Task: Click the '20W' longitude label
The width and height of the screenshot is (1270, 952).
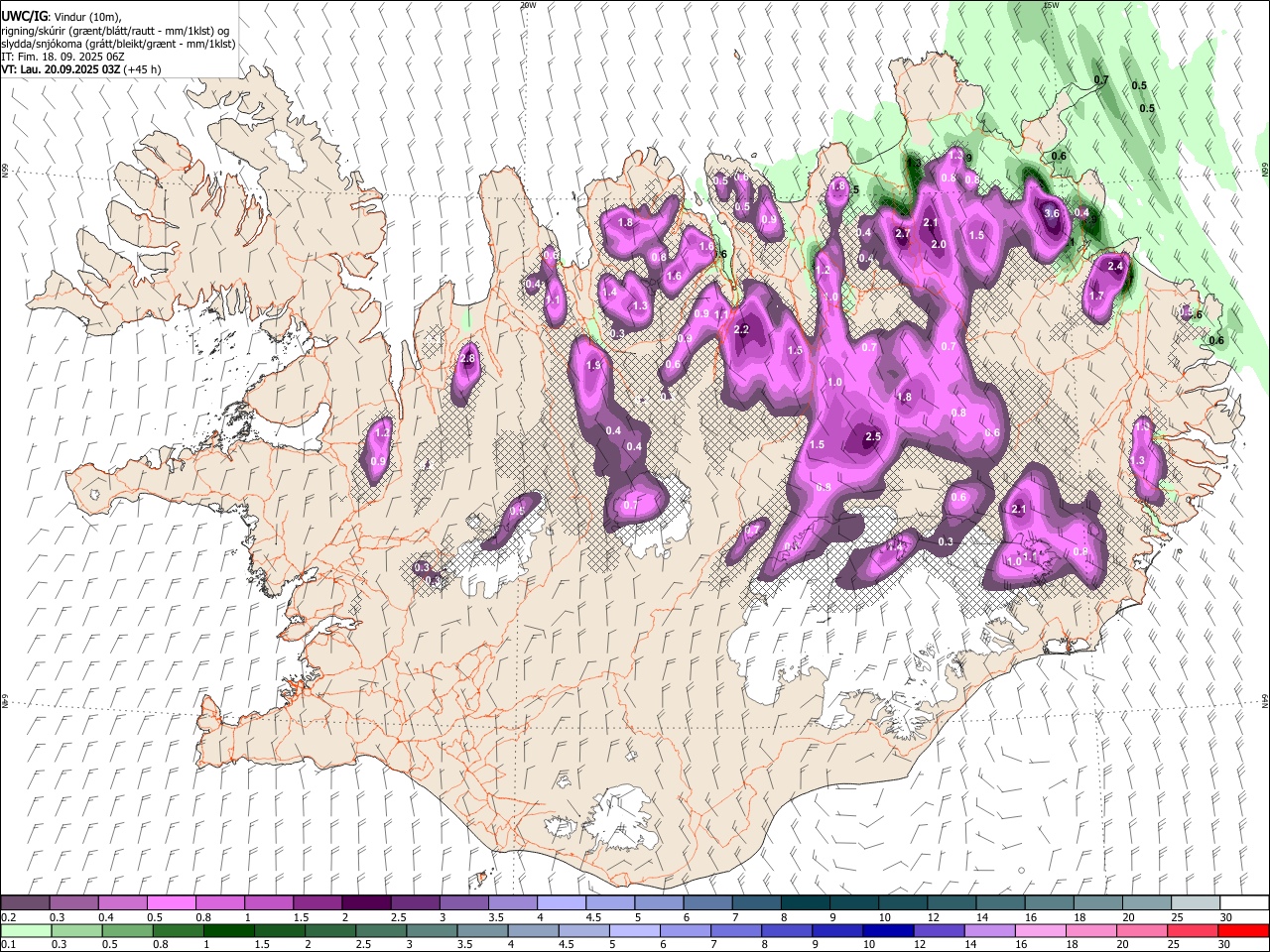Action: point(528,5)
